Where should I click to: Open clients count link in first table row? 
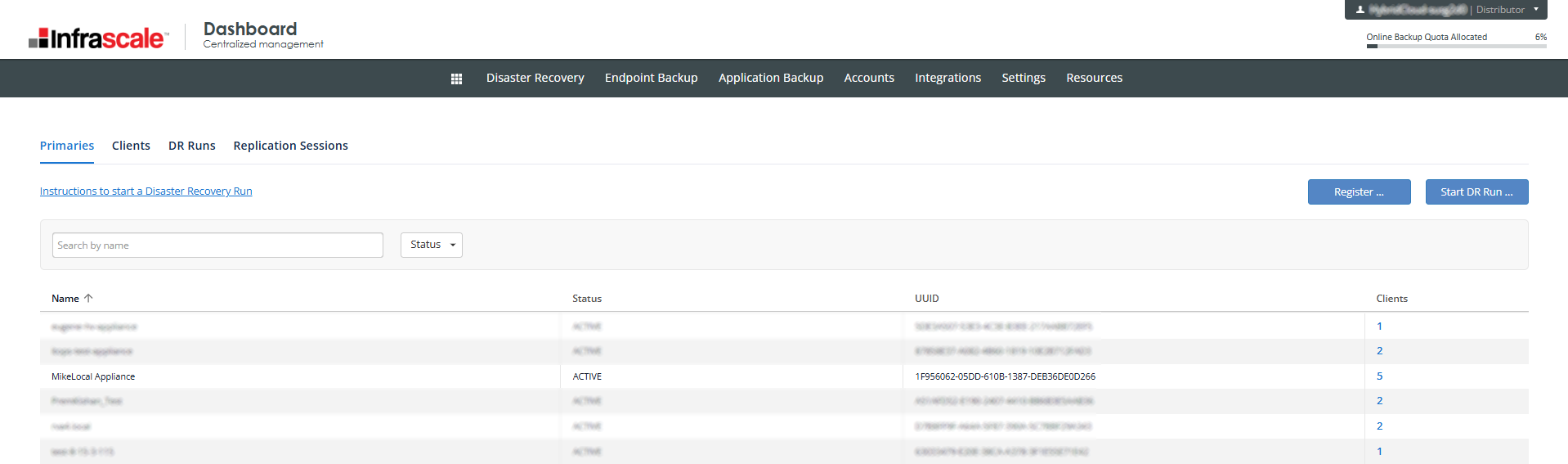point(1379,327)
